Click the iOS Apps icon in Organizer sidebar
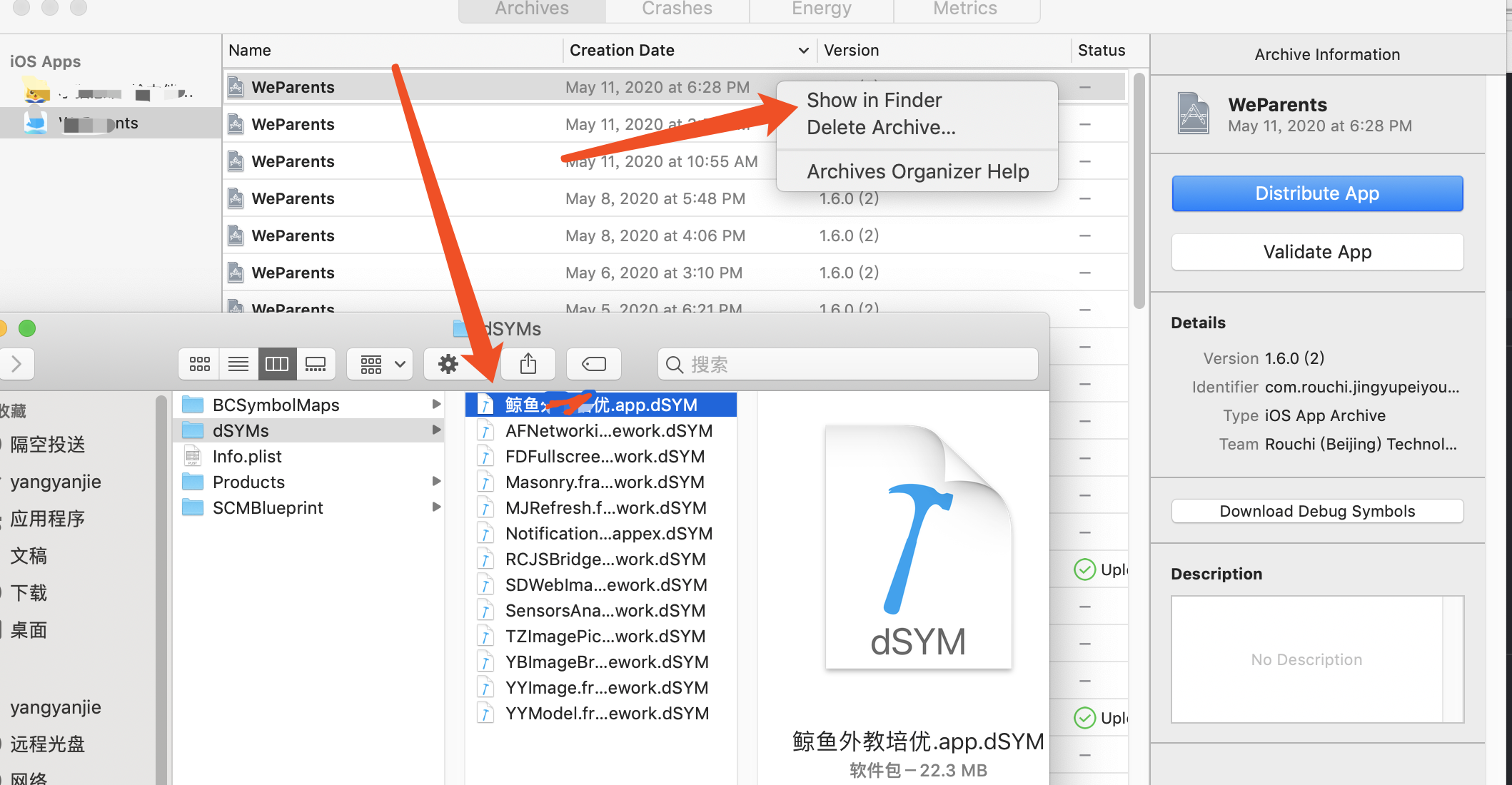Viewport: 1512px width, 785px height. (x=45, y=61)
